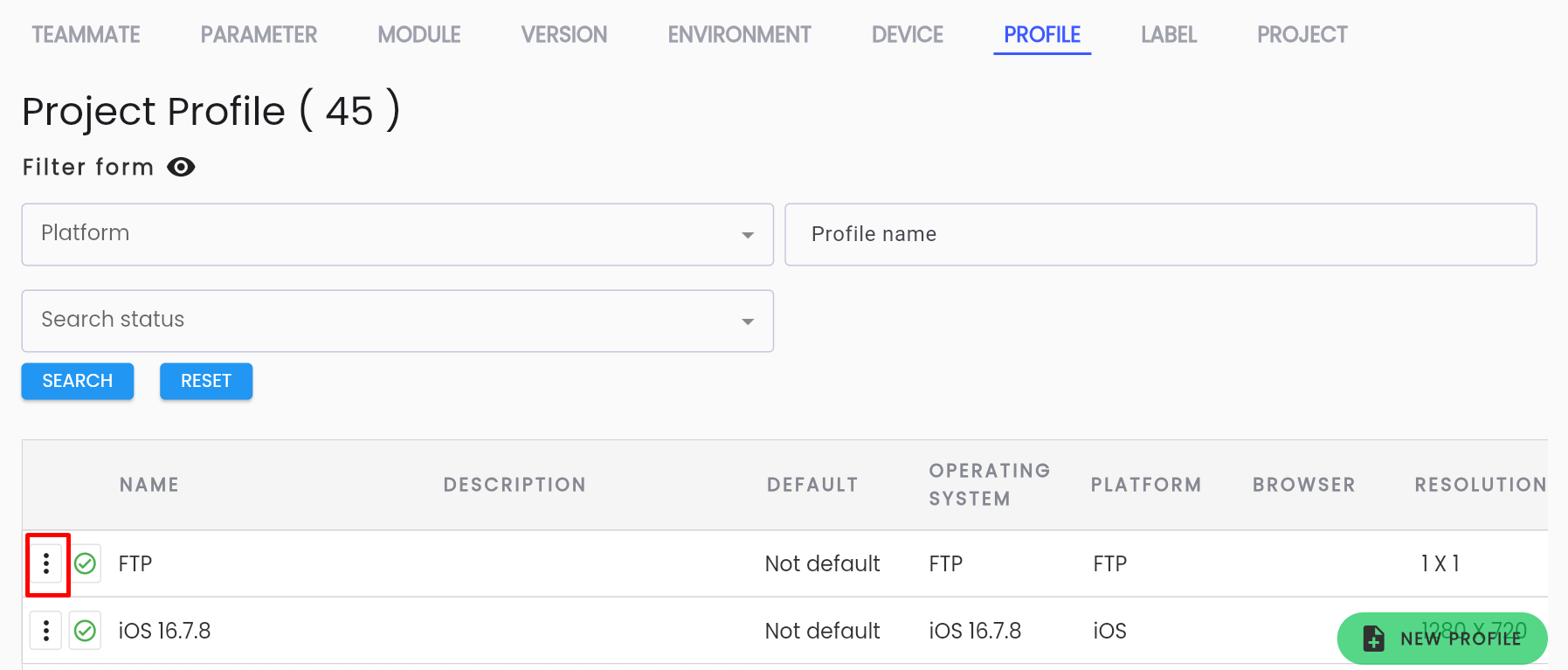Viewport: 1568px width, 670px height.
Task: Click the RESET button
Action: (x=206, y=381)
